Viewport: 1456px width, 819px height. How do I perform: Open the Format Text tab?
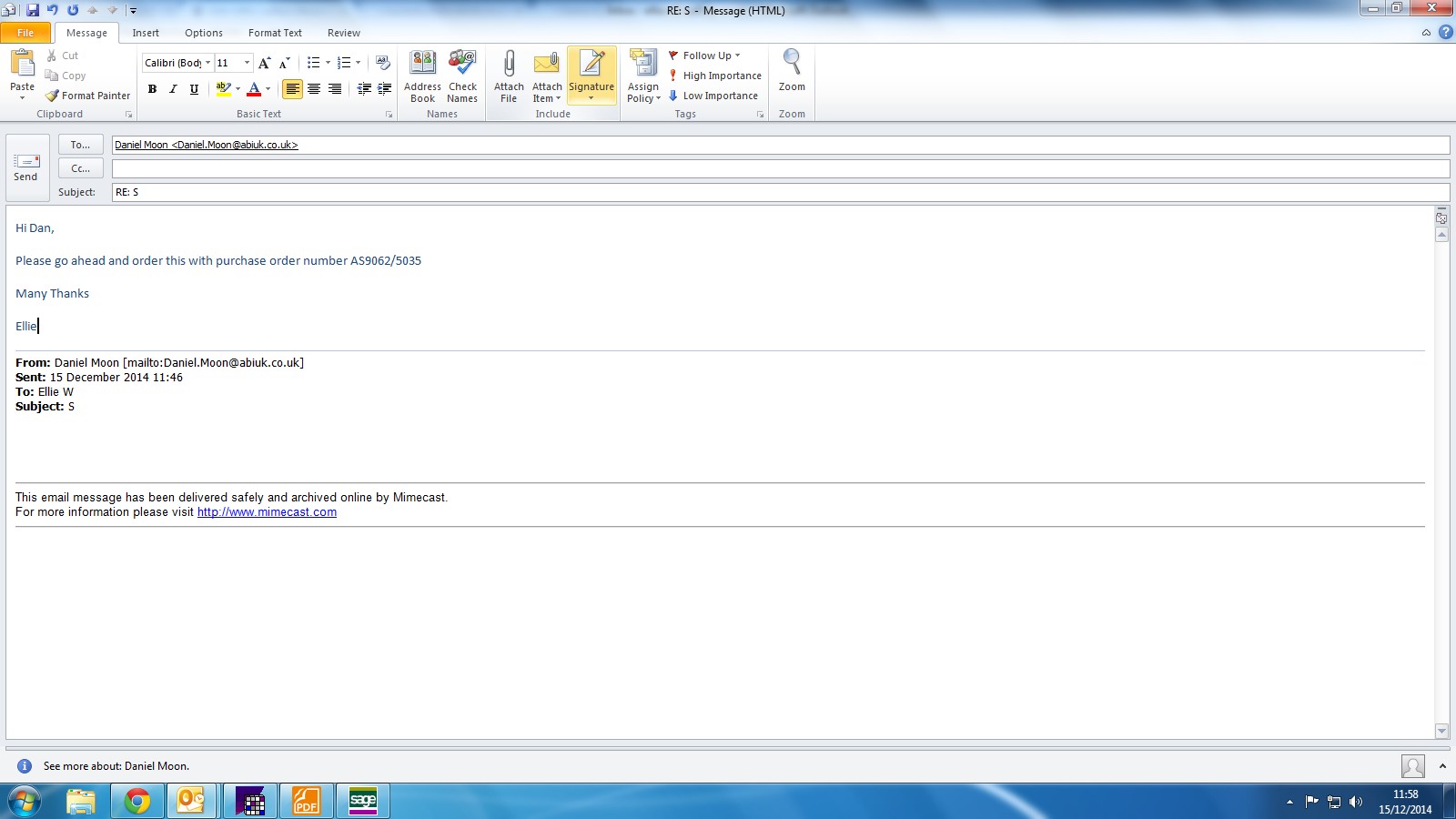[275, 33]
